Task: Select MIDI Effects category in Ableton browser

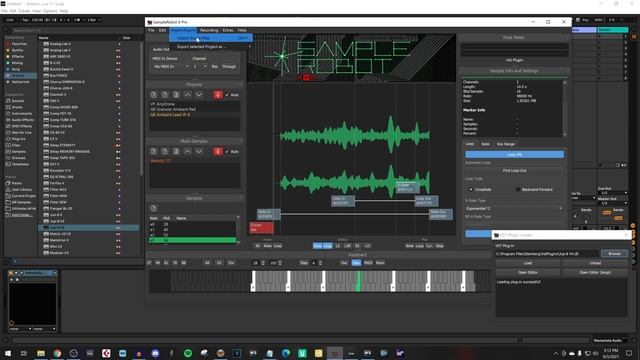Action: click(x=21, y=126)
